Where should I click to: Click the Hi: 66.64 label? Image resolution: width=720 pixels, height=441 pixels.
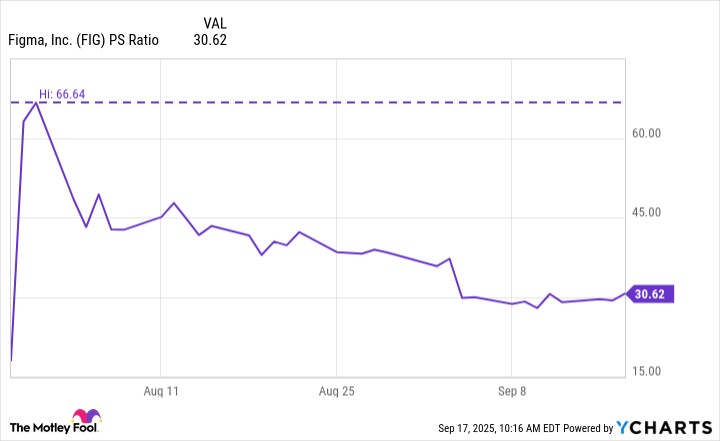pos(62,94)
